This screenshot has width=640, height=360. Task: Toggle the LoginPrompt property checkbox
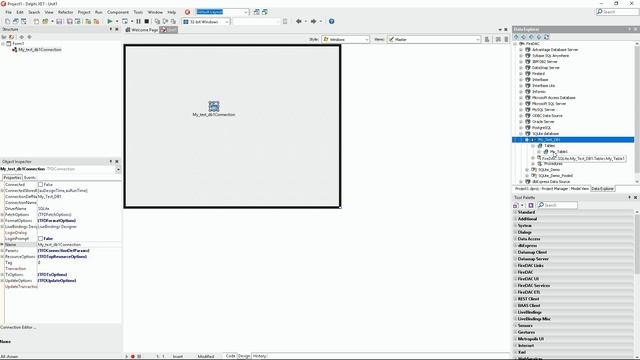pos(40,238)
